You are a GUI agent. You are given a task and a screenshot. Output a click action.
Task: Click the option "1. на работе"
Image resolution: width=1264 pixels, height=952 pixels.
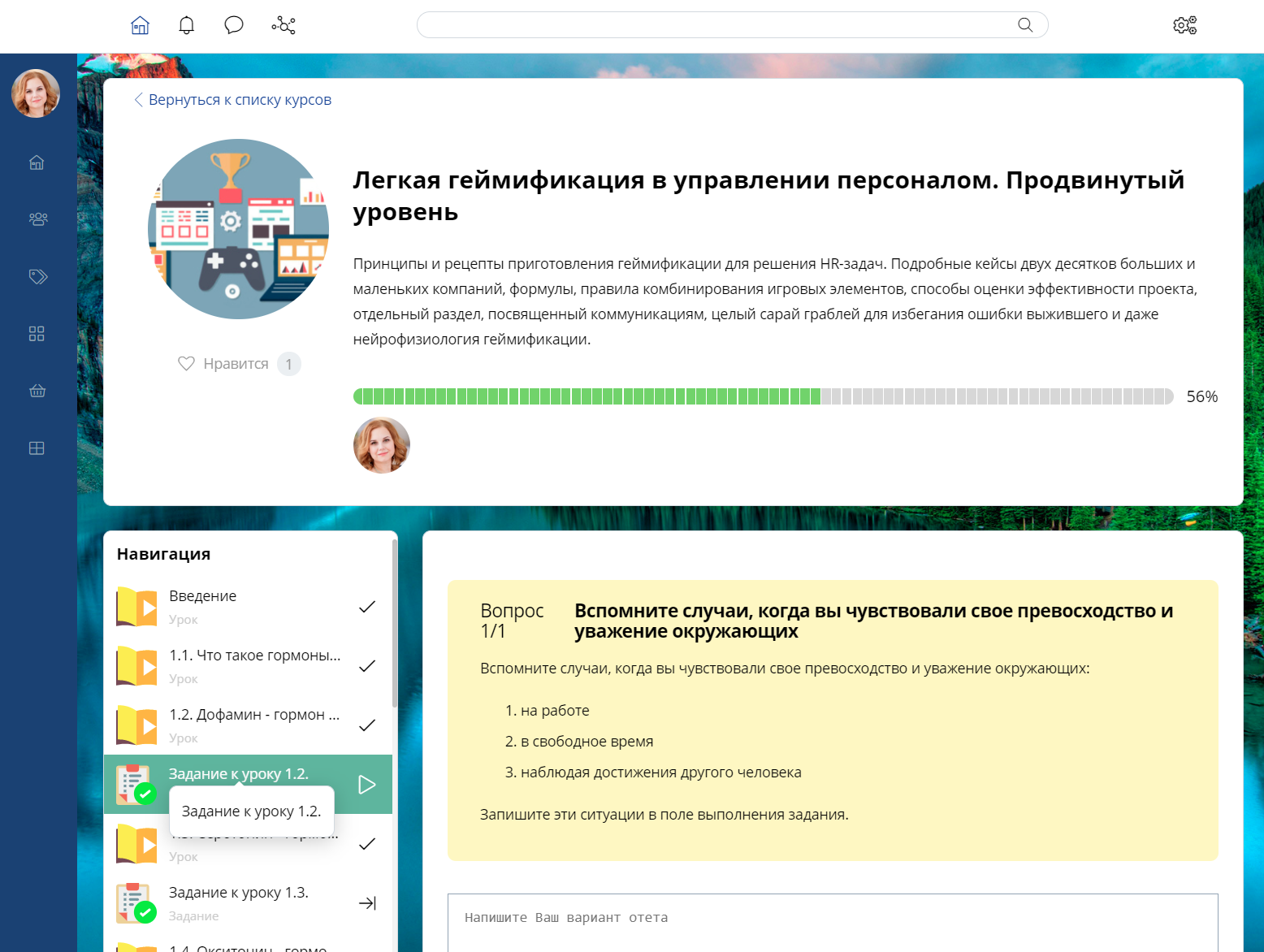[548, 711]
